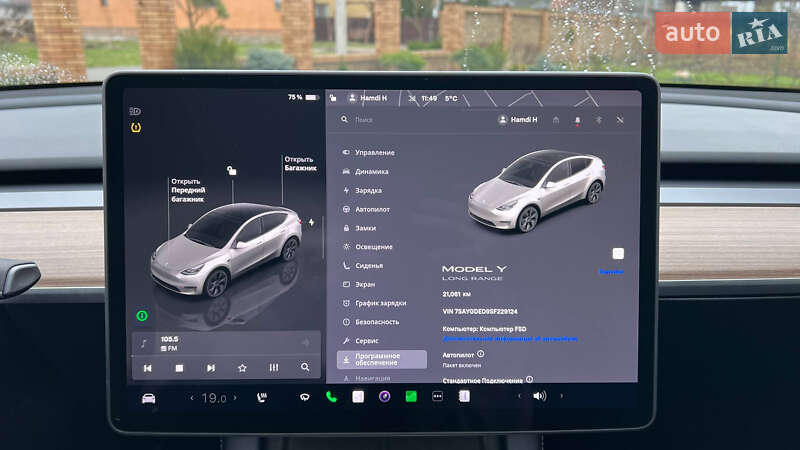
Task: Turn on seat heater icon
Action: coord(262,397)
